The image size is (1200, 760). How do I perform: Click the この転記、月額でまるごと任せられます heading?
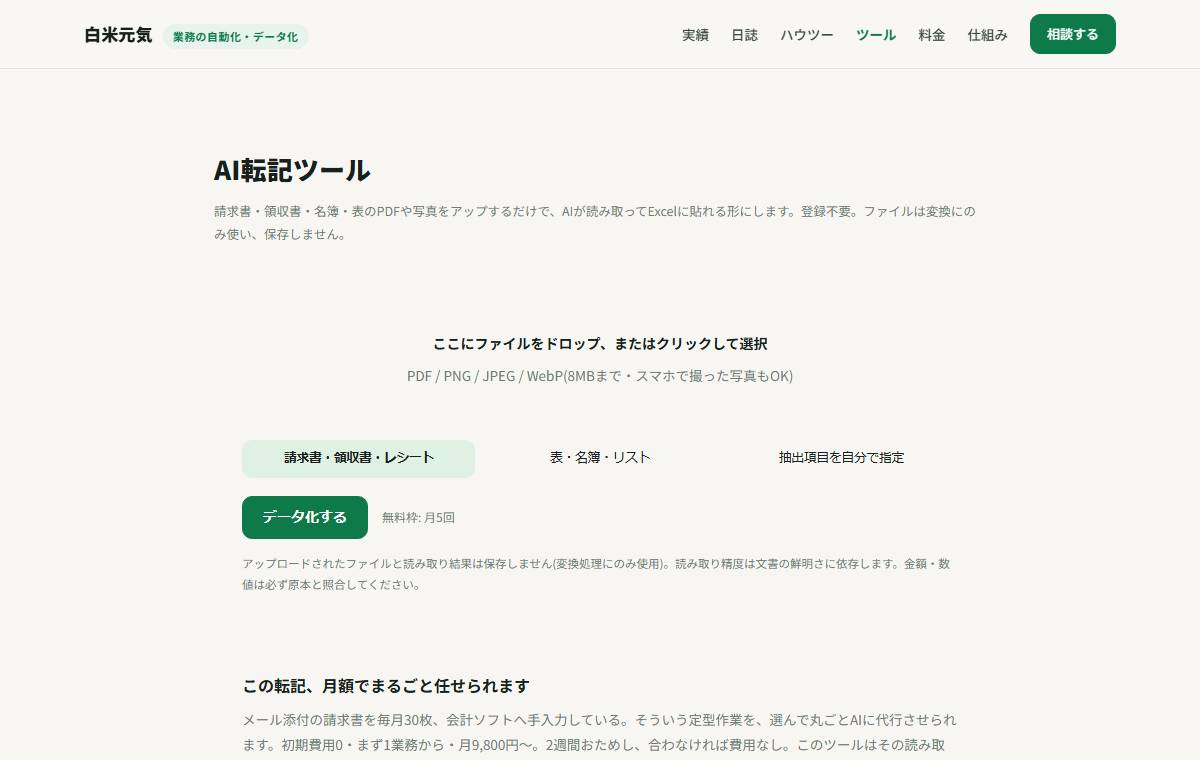click(386, 686)
